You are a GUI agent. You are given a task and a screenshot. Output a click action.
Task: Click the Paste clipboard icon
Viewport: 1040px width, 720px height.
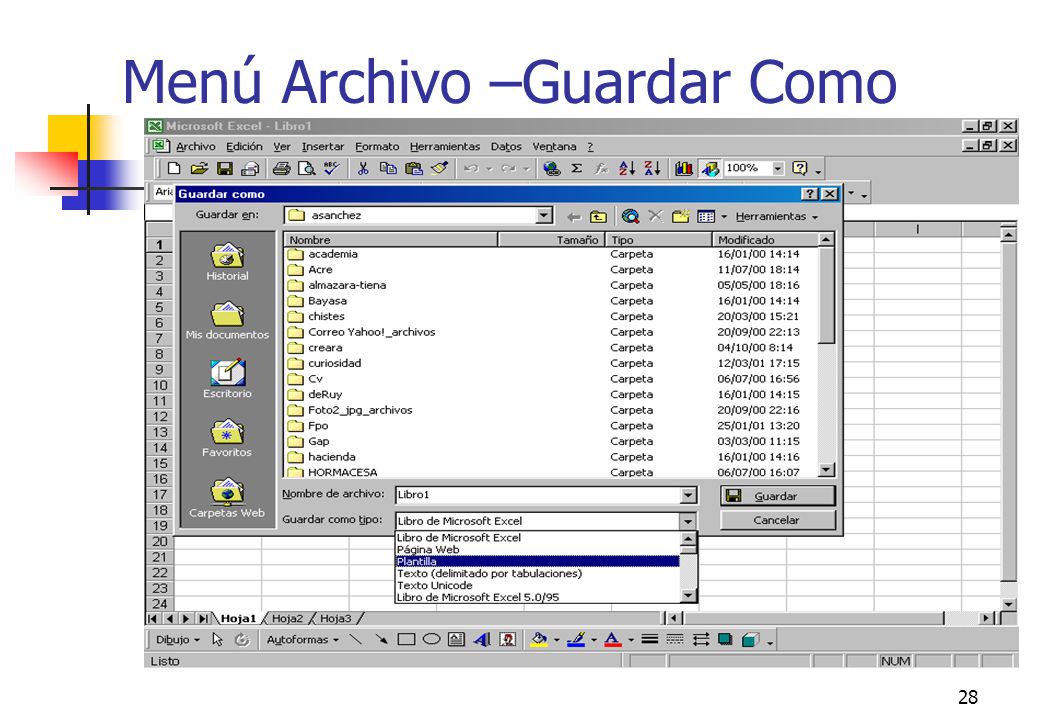(413, 168)
